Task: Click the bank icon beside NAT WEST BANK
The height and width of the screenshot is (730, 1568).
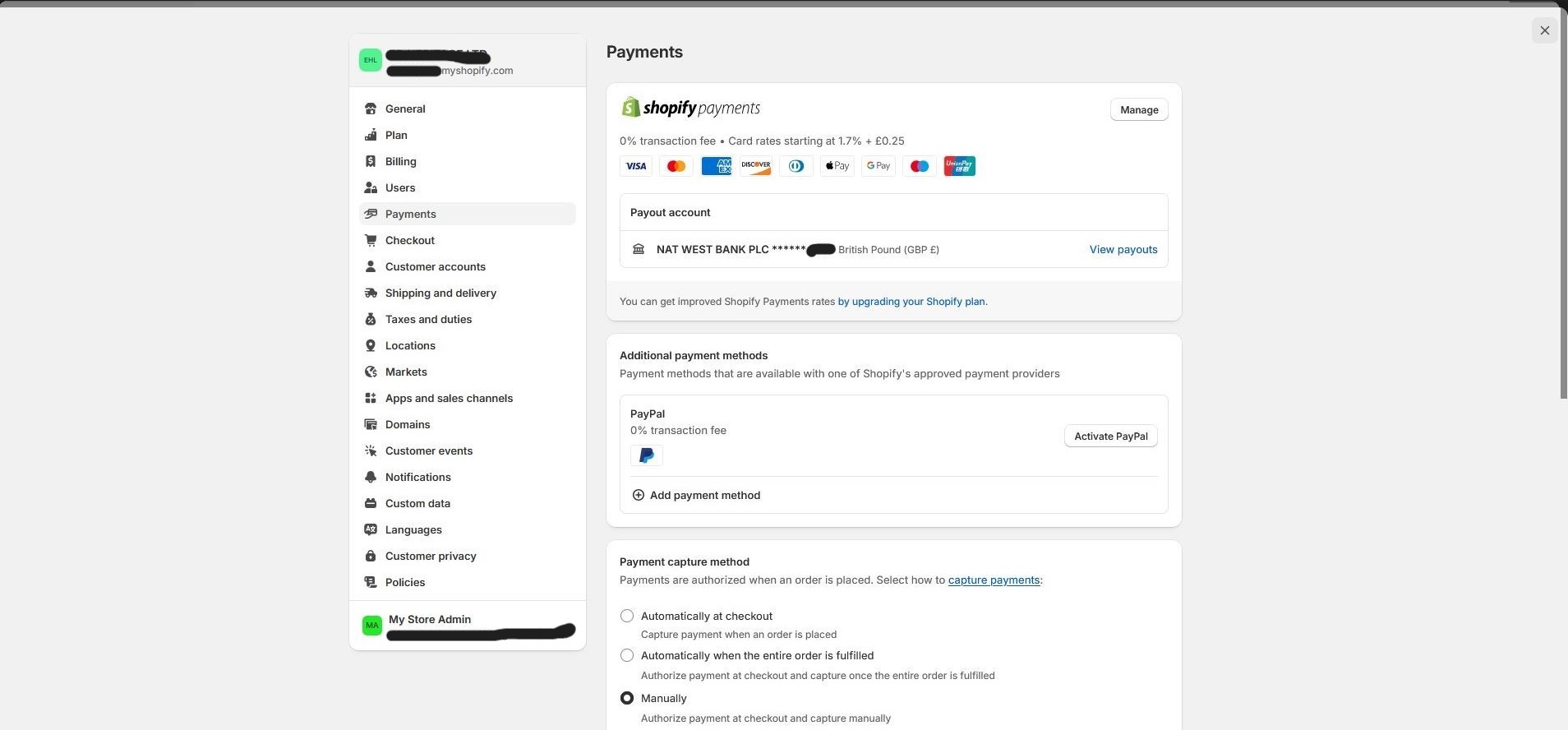Action: (x=639, y=249)
